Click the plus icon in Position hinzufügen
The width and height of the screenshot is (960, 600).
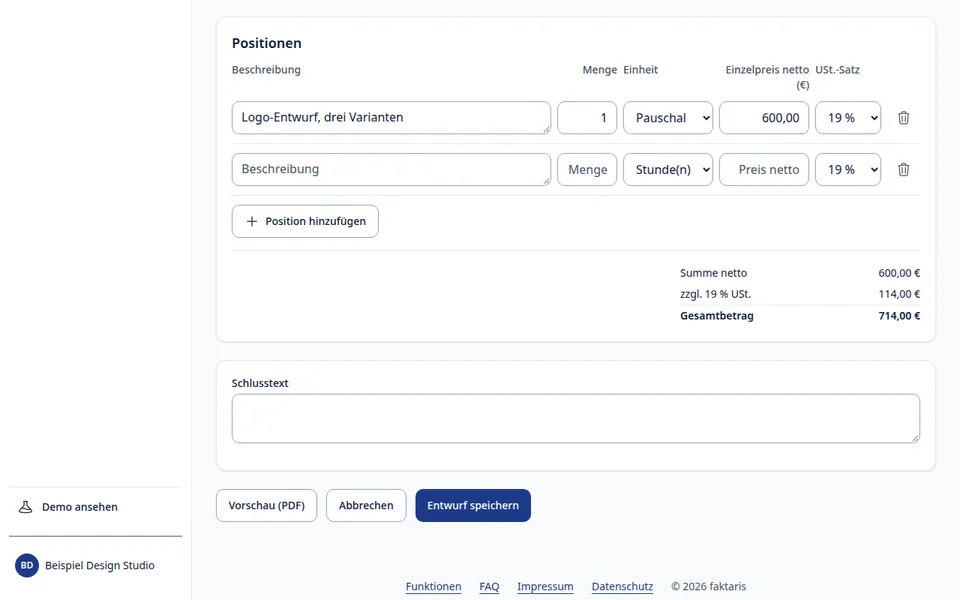252,221
